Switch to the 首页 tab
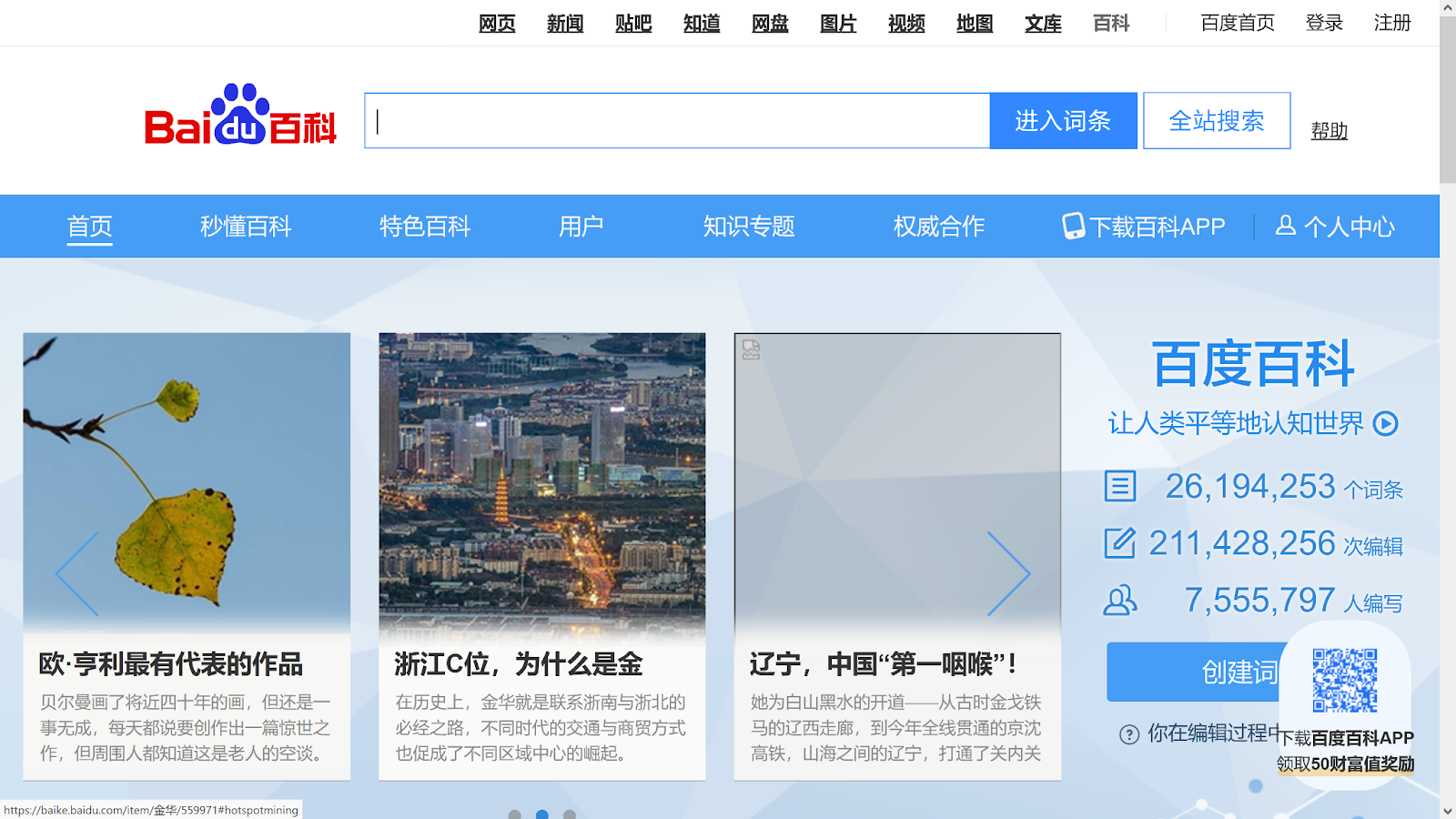The image size is (1456, 819). pyautogui.click(x=89, y=227)
